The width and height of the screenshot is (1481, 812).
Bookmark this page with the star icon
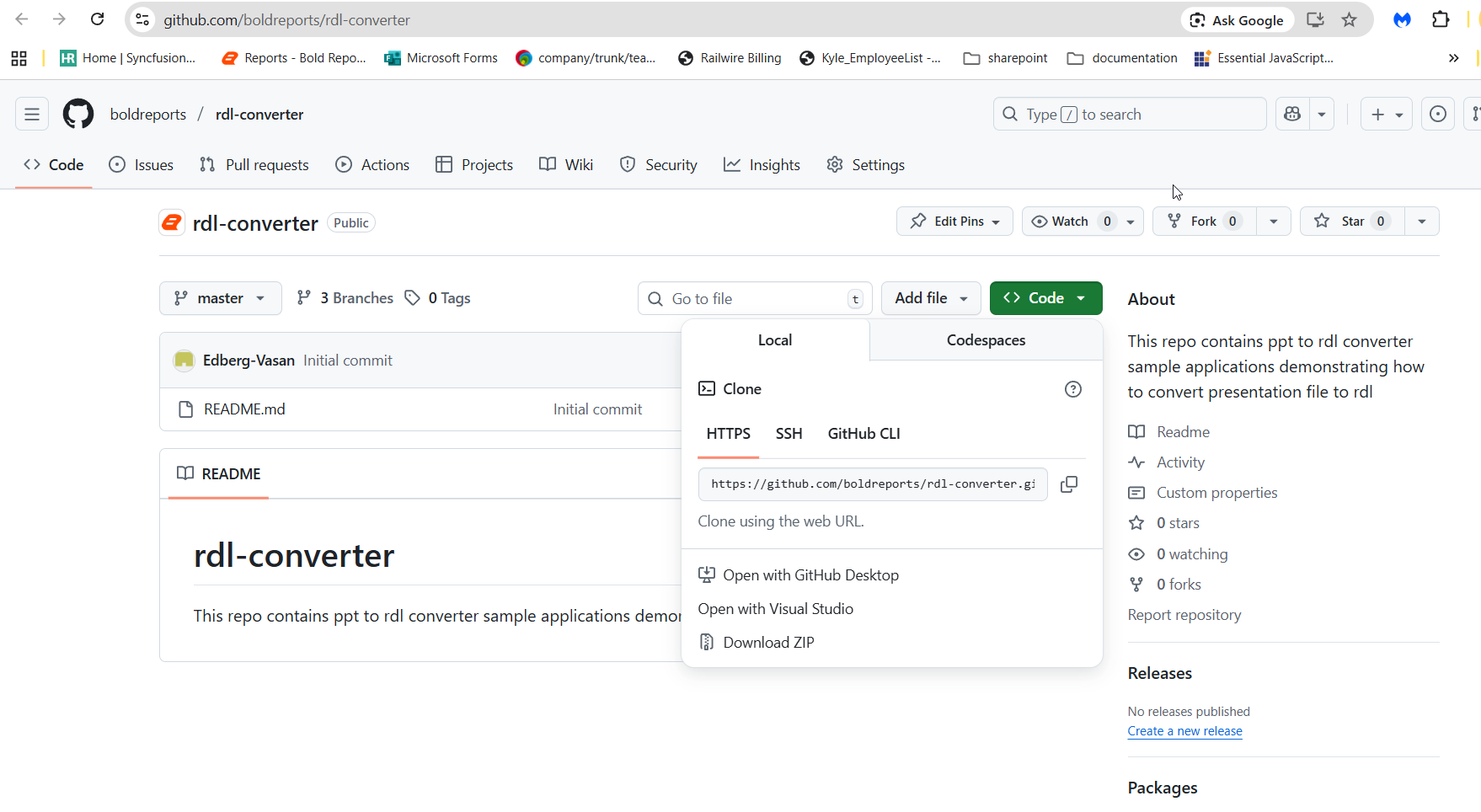tap(1349, 20)
